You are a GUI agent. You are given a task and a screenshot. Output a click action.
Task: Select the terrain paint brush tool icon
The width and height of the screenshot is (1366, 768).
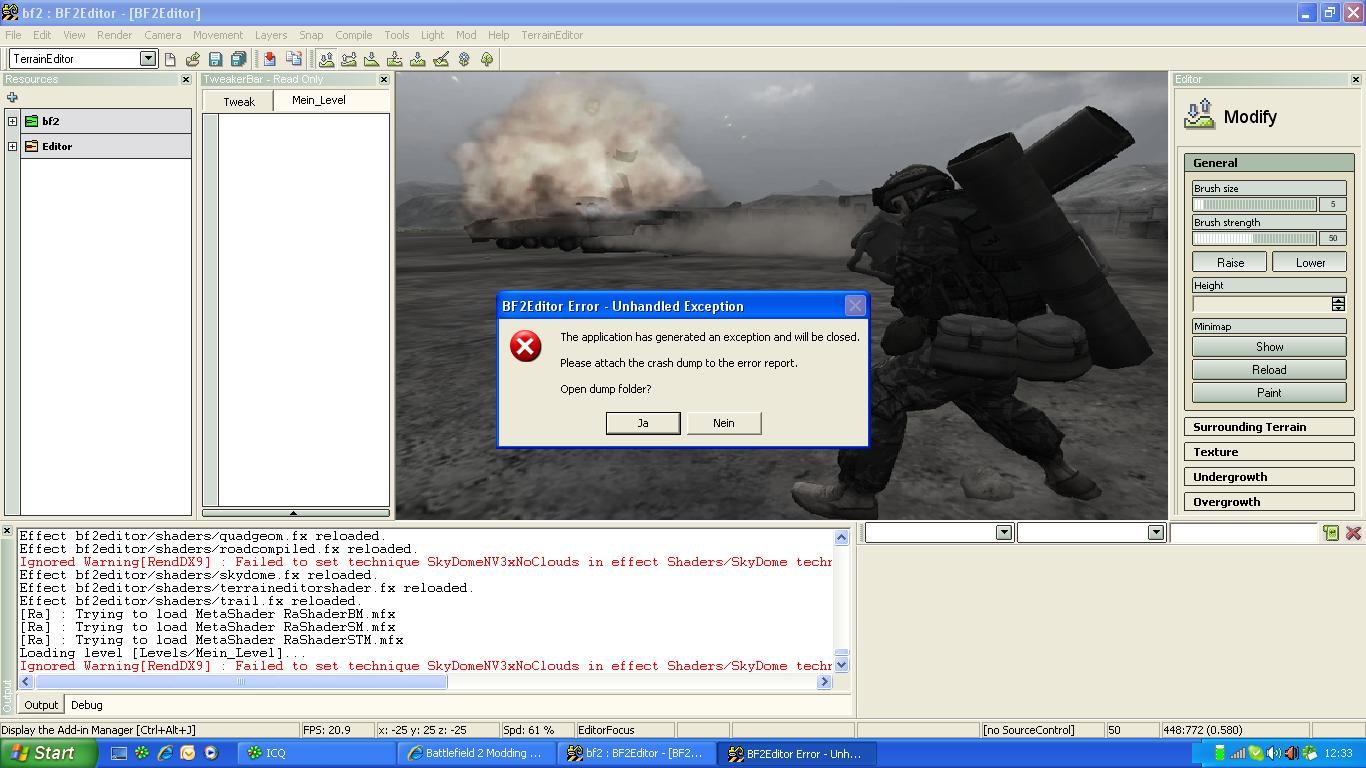click(441, 59)
